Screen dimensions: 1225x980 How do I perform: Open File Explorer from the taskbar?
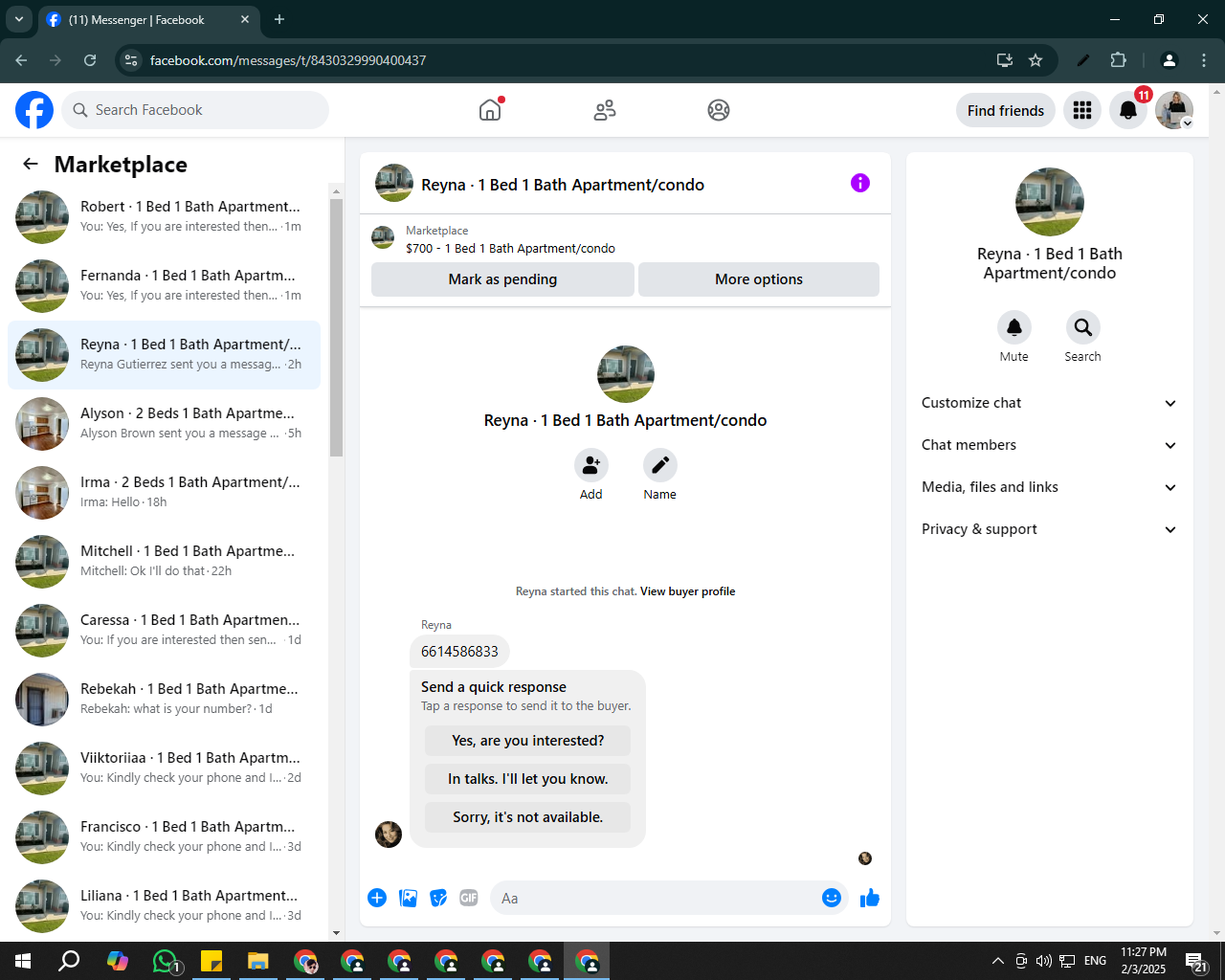258,961
